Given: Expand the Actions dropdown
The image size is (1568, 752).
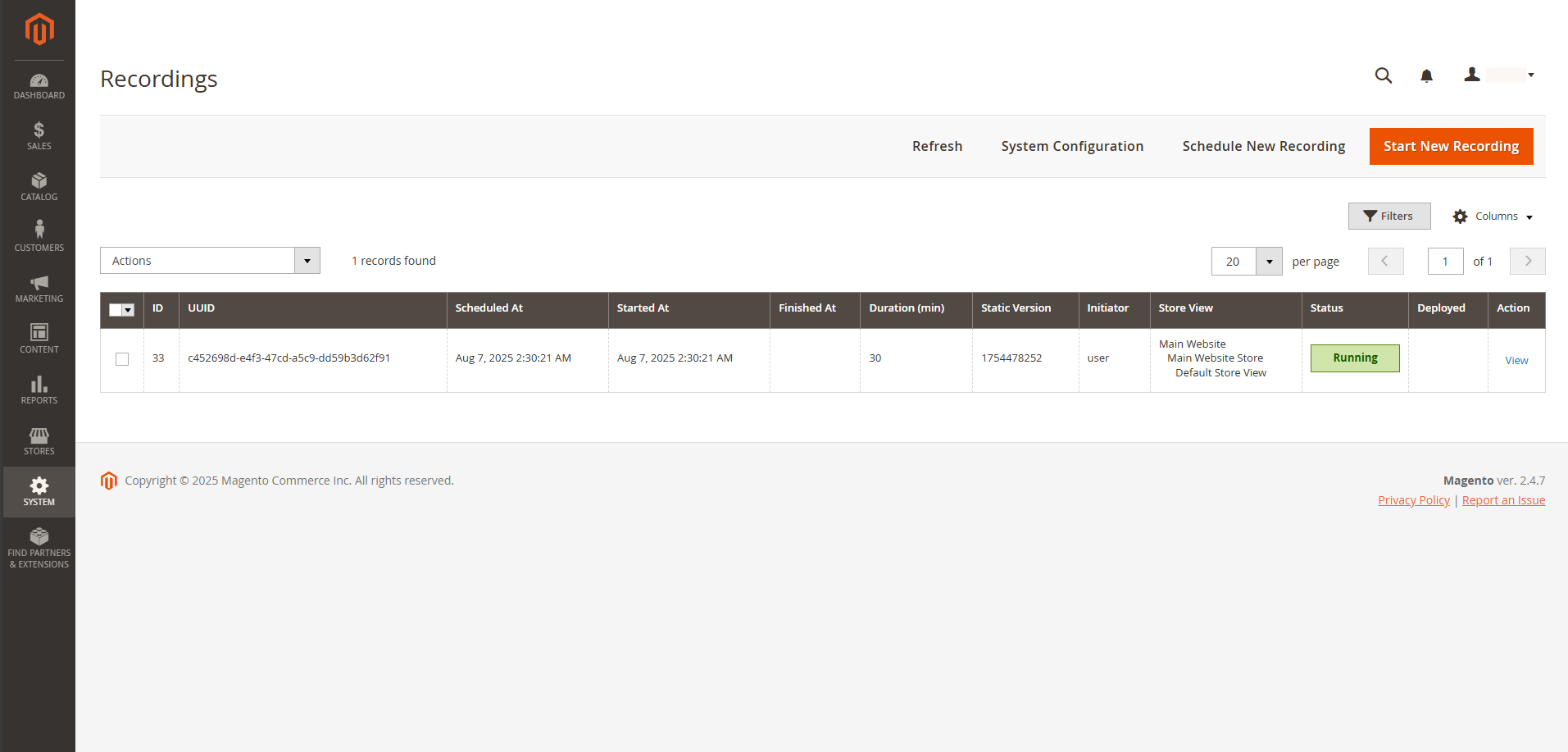Looking at the screenshot, I should click(x=210, y=261).
